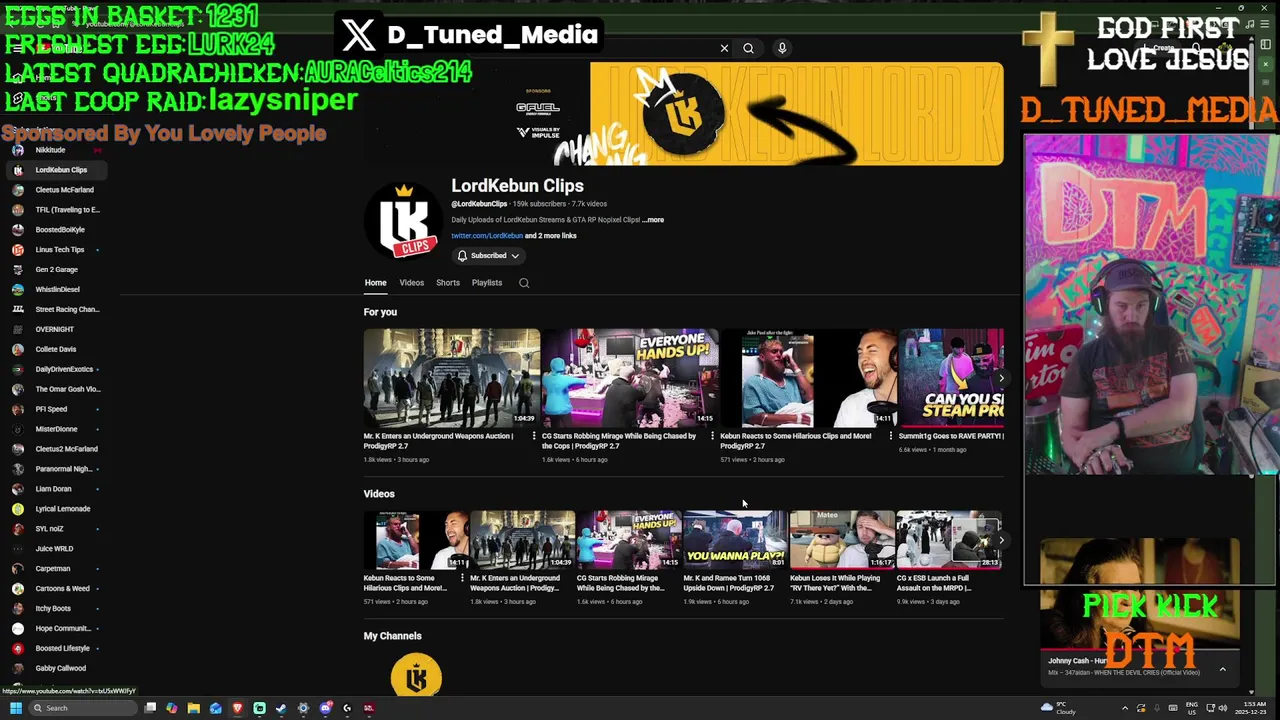Open Subscribed notification dropdown
The image size is (1280, 720).
[x=488, y=256]
